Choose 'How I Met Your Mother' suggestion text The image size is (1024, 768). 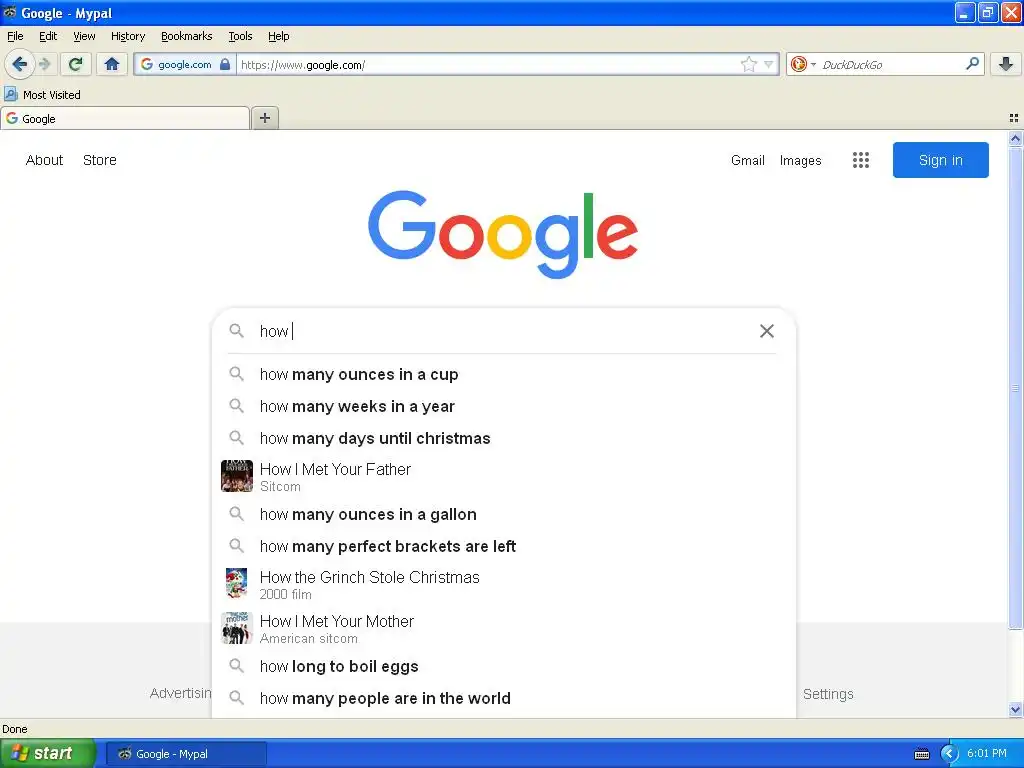[x=337, y=621]
